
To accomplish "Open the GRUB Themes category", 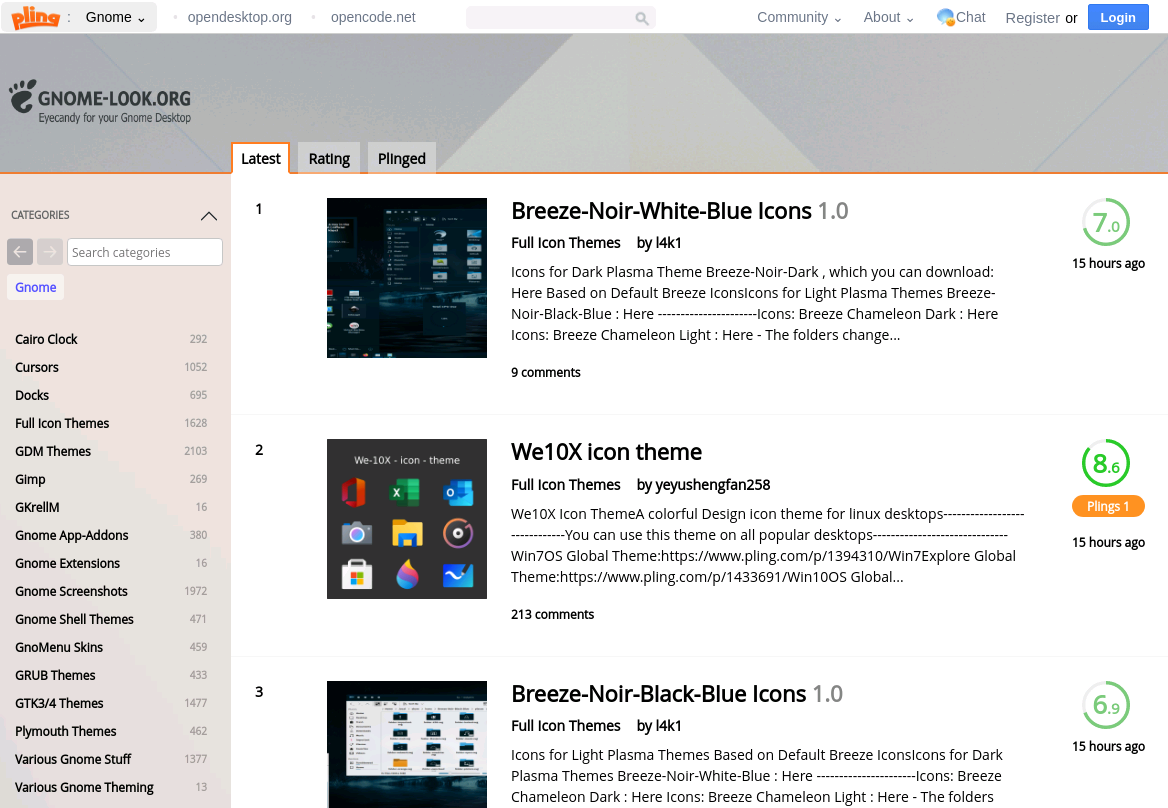I will tap(55, 675).
